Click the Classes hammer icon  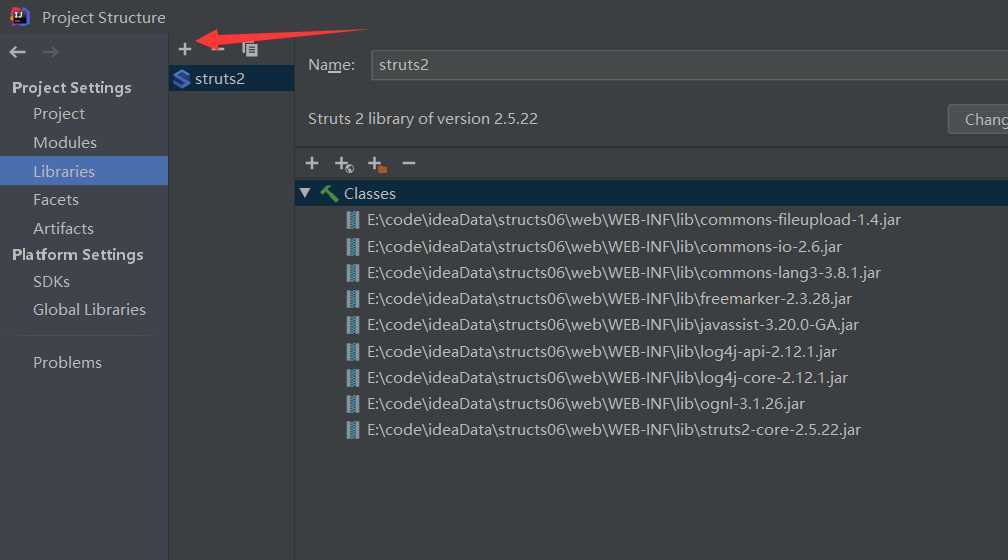click(x=329, y=193)
